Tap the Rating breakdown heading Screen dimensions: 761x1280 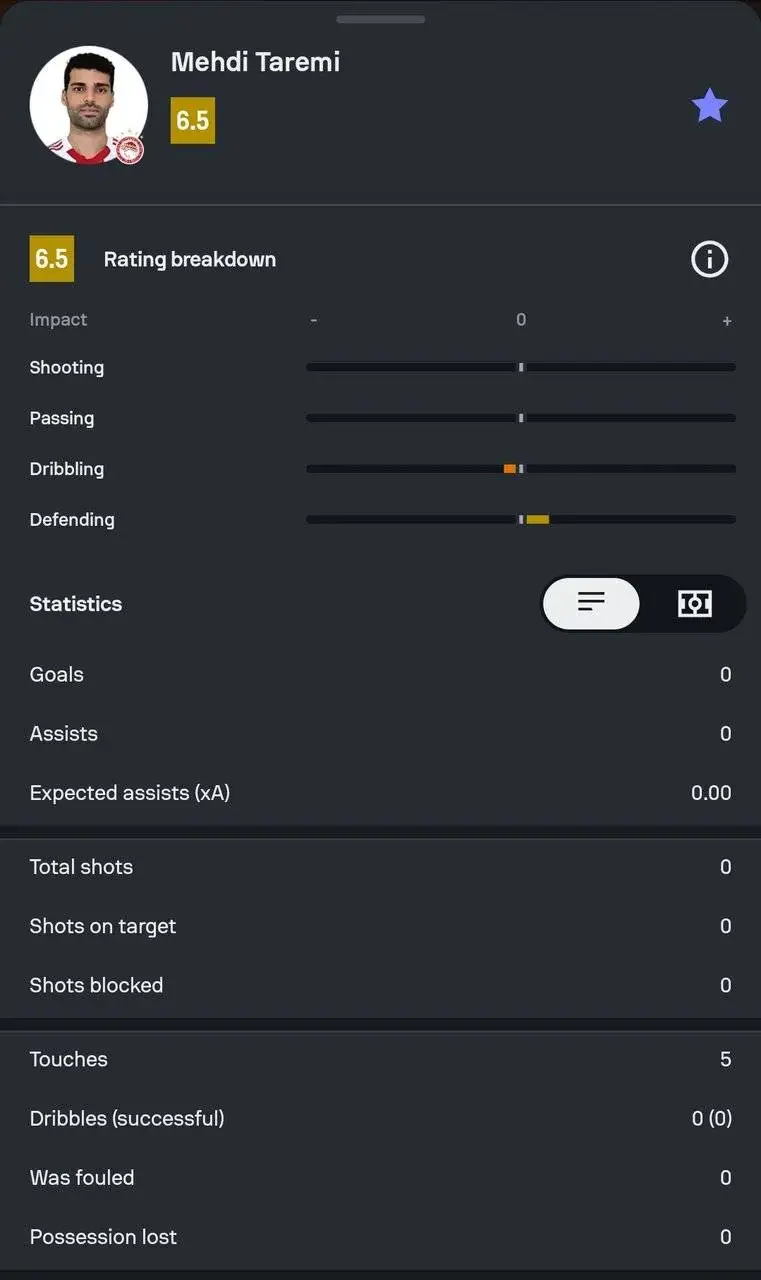(190, 259)
